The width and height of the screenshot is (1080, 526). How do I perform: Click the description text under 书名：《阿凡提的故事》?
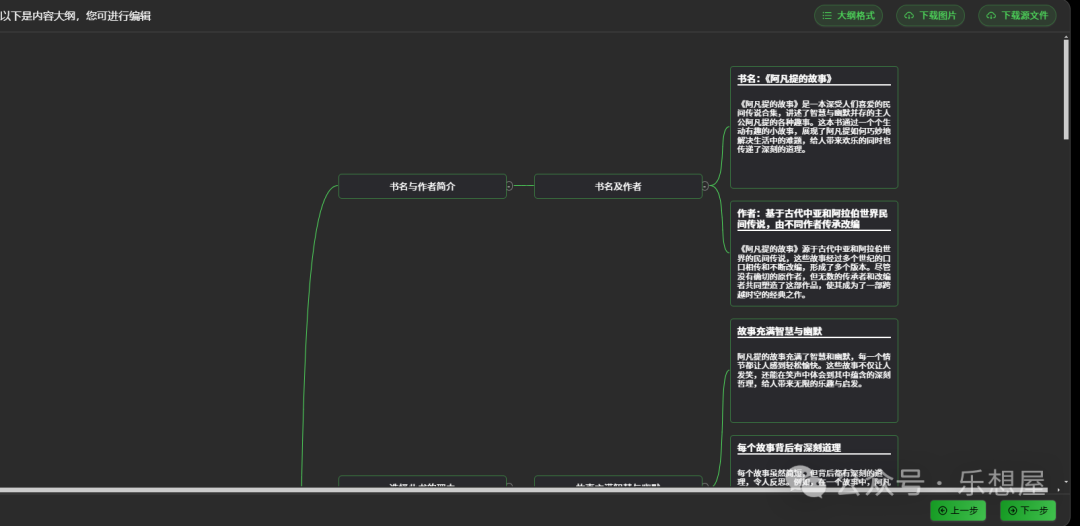coord(814,126)
